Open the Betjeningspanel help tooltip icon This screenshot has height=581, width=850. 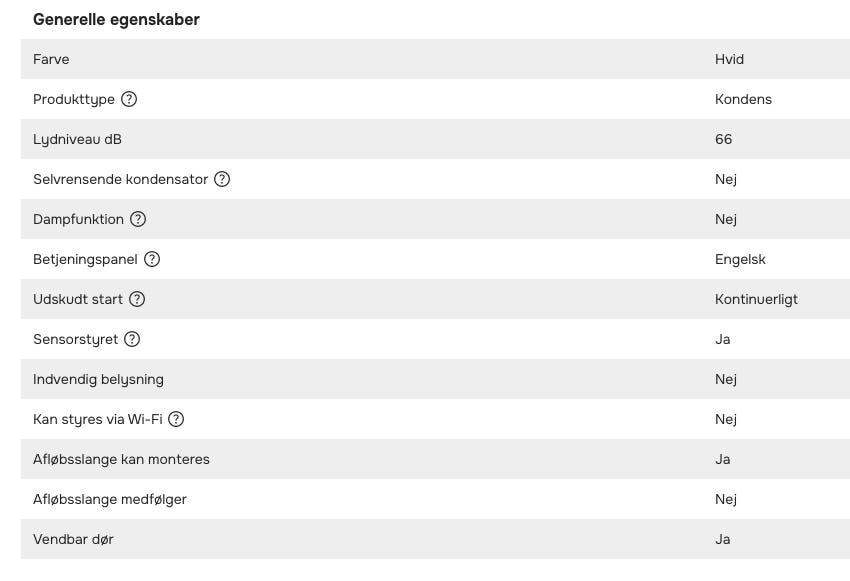(152, 259)
